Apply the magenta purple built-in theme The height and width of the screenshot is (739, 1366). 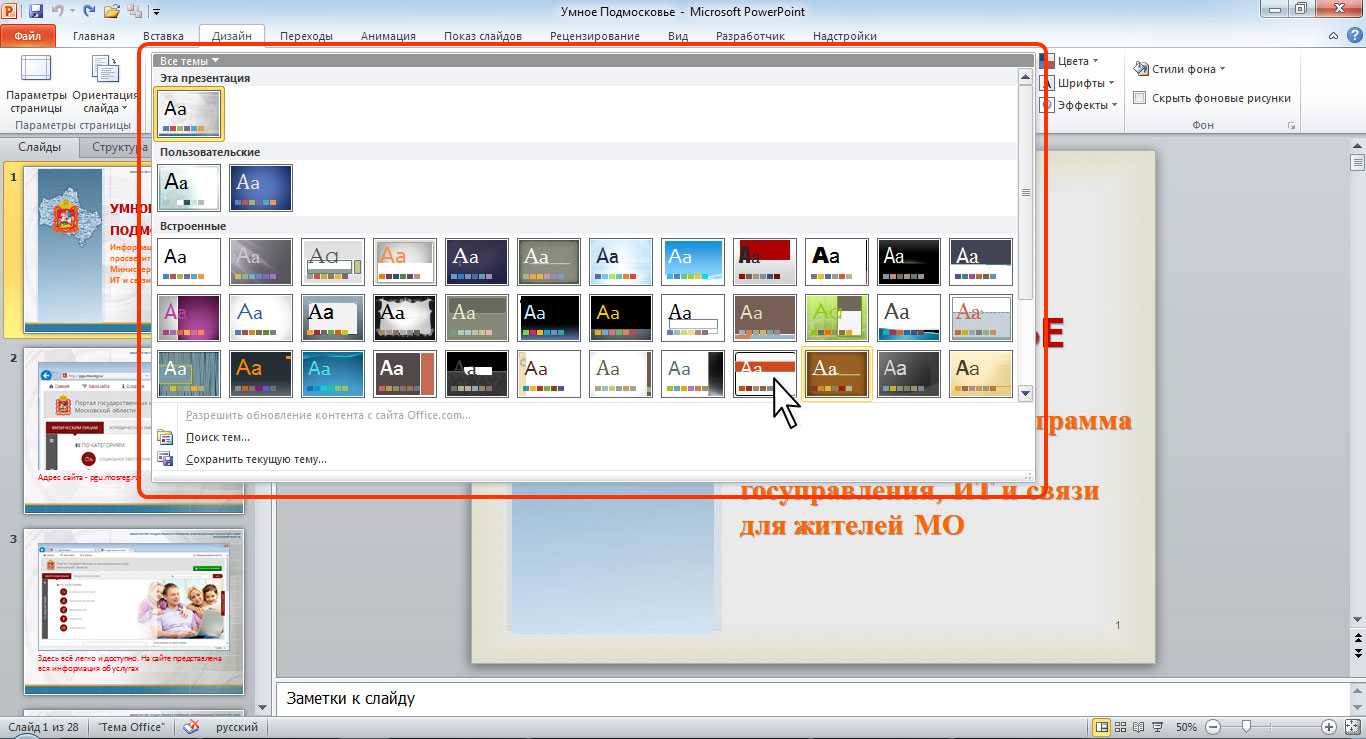pyautogui.click(x=189, y=317)
